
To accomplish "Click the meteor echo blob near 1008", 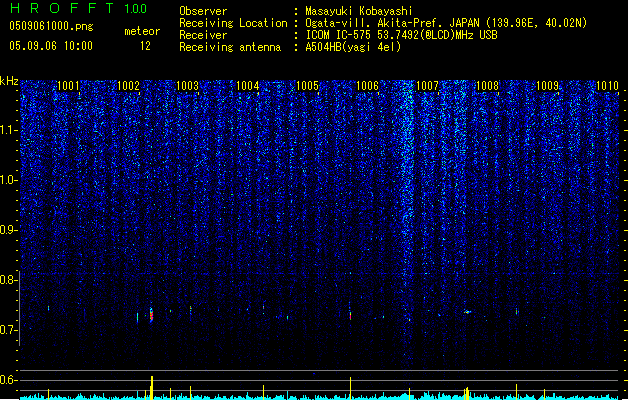I will point(467,312).
